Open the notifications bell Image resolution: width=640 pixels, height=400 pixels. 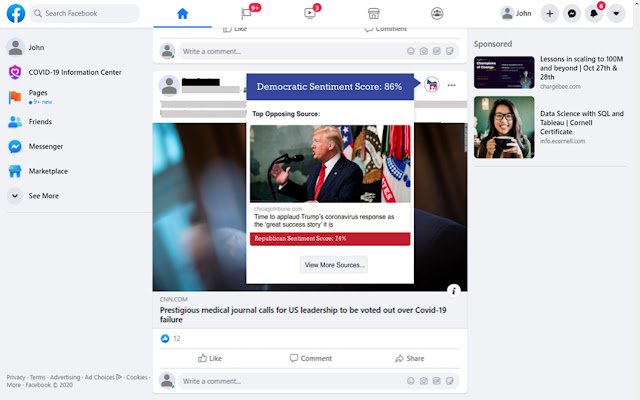[x=594, y=13]
